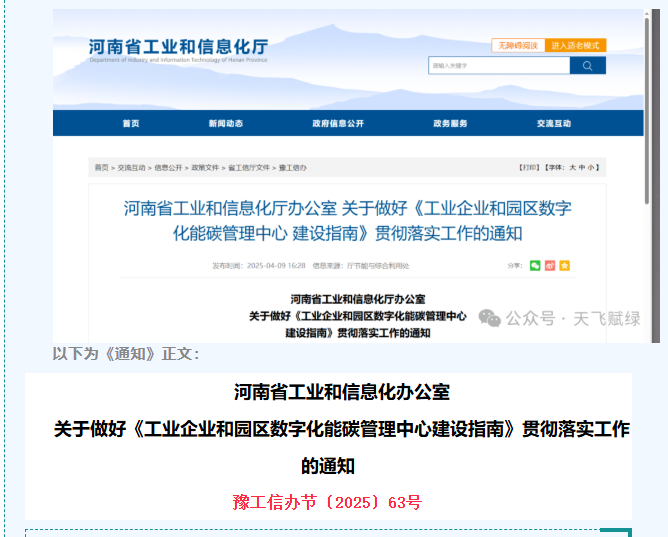This screenshot has width=668, height=537.
Task: Share article via WeChat icon
Action: [535, 265]
